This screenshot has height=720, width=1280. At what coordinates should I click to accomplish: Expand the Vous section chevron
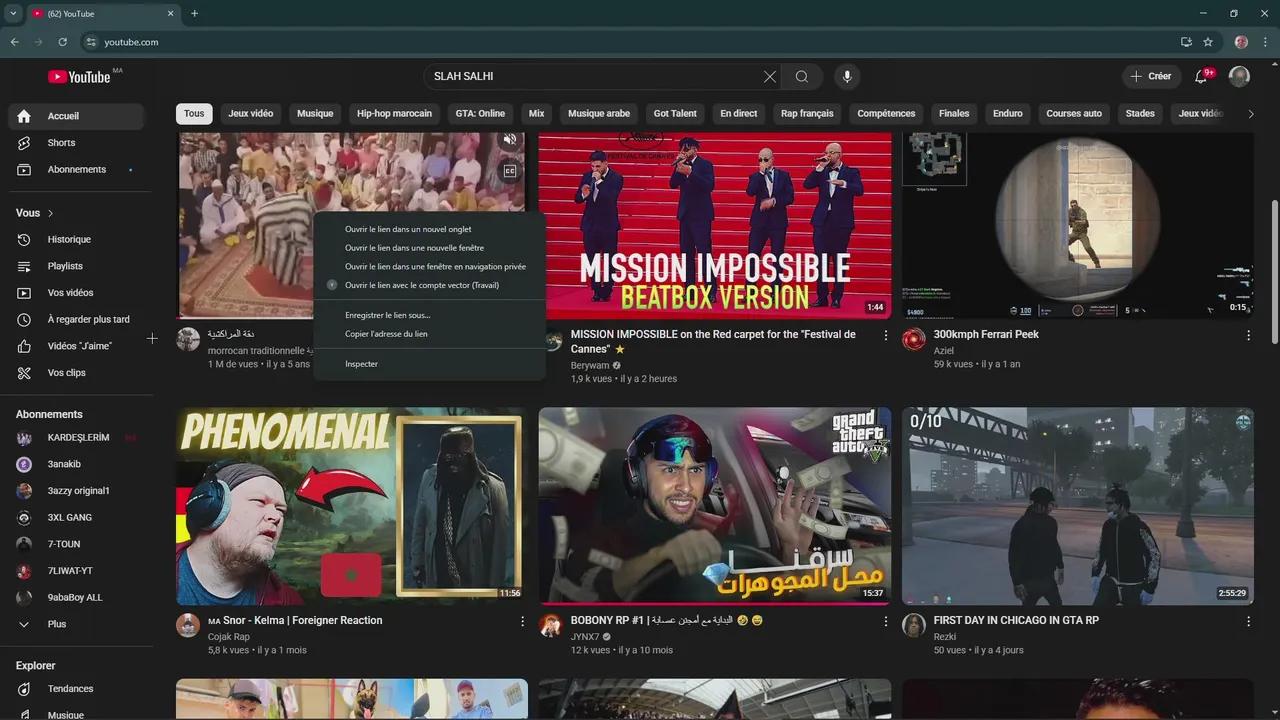point(51,213)
